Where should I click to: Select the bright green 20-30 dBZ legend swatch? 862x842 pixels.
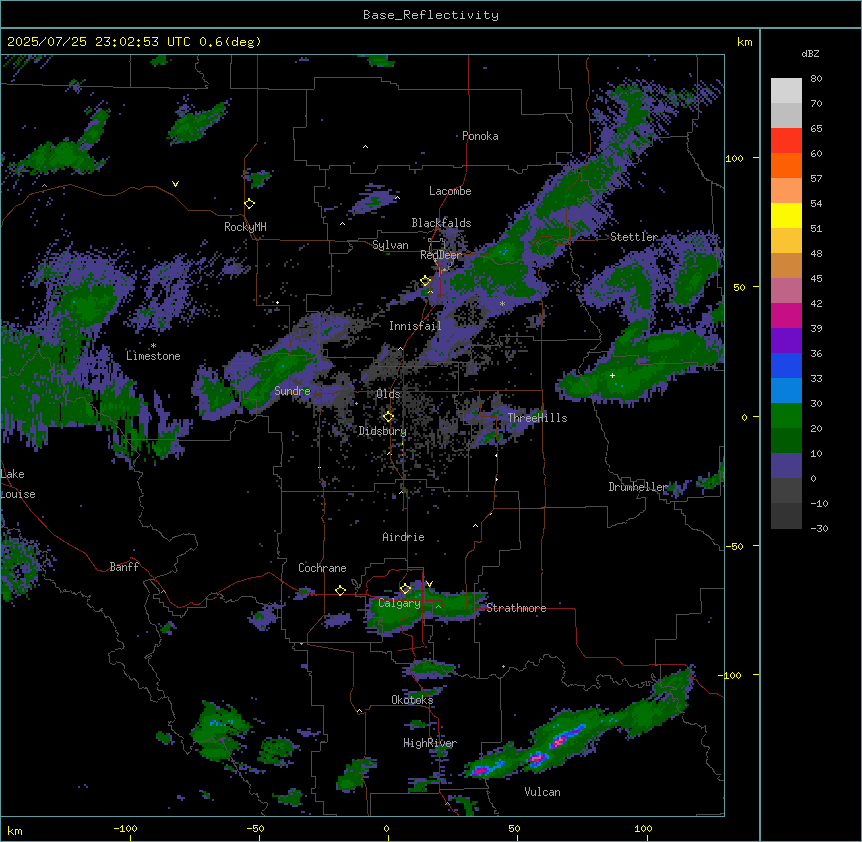[786, 416]
